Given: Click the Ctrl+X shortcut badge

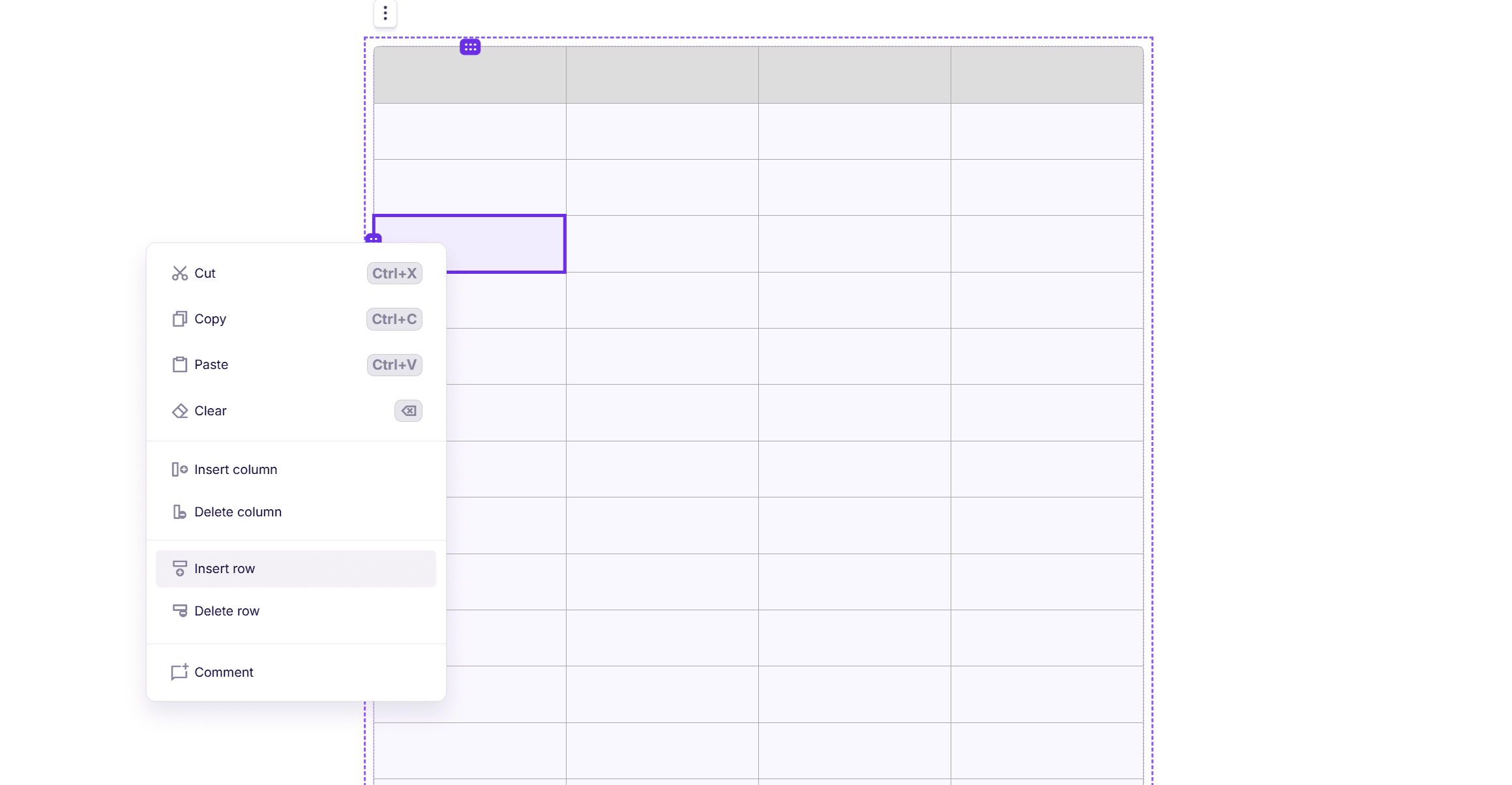Looking at the screenshot, I should (394, 273).
